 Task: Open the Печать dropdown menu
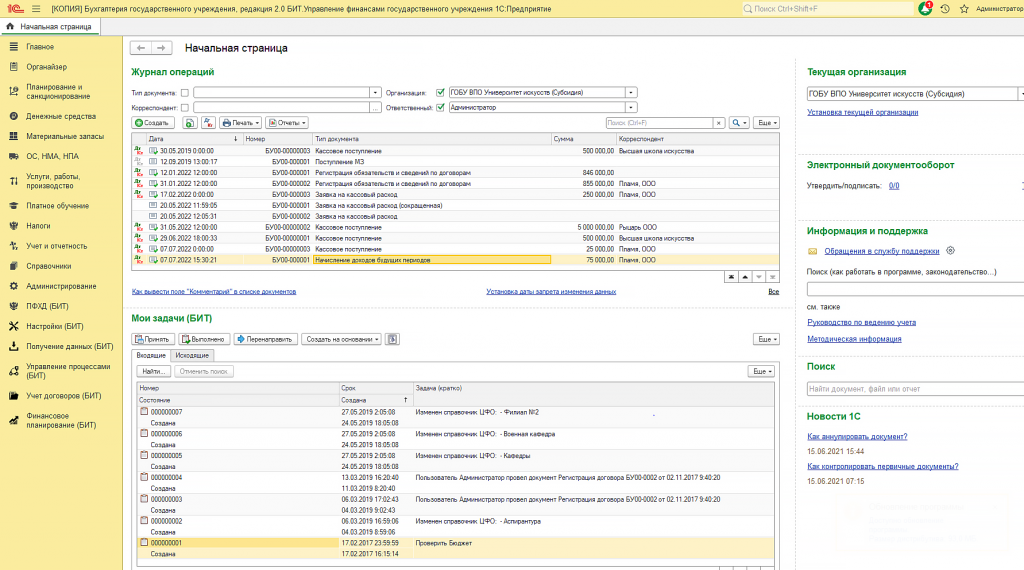coord(241,123)
